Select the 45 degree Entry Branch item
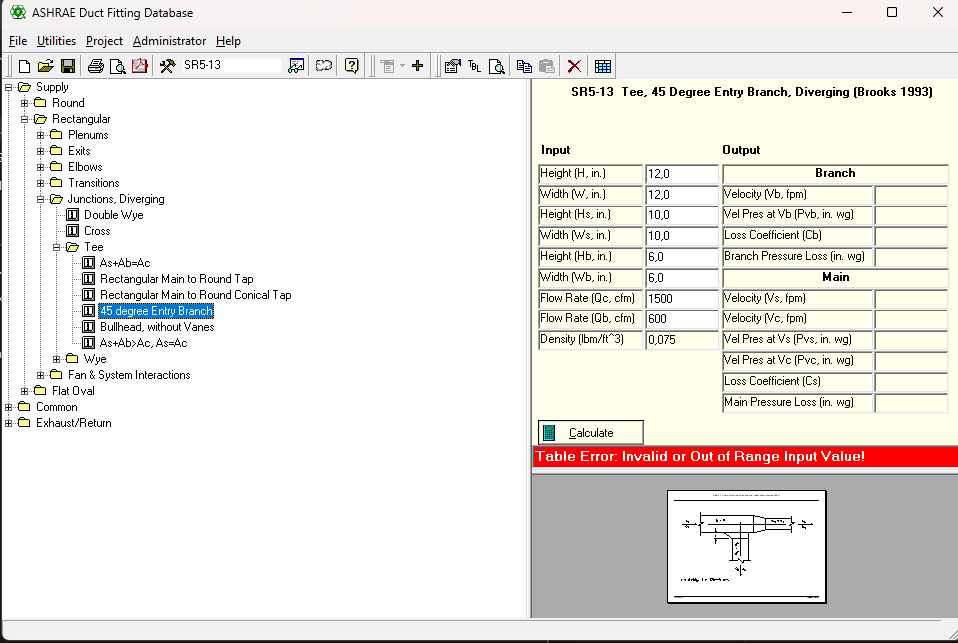This screenshot has height=643, width=958. click(156, 311)
